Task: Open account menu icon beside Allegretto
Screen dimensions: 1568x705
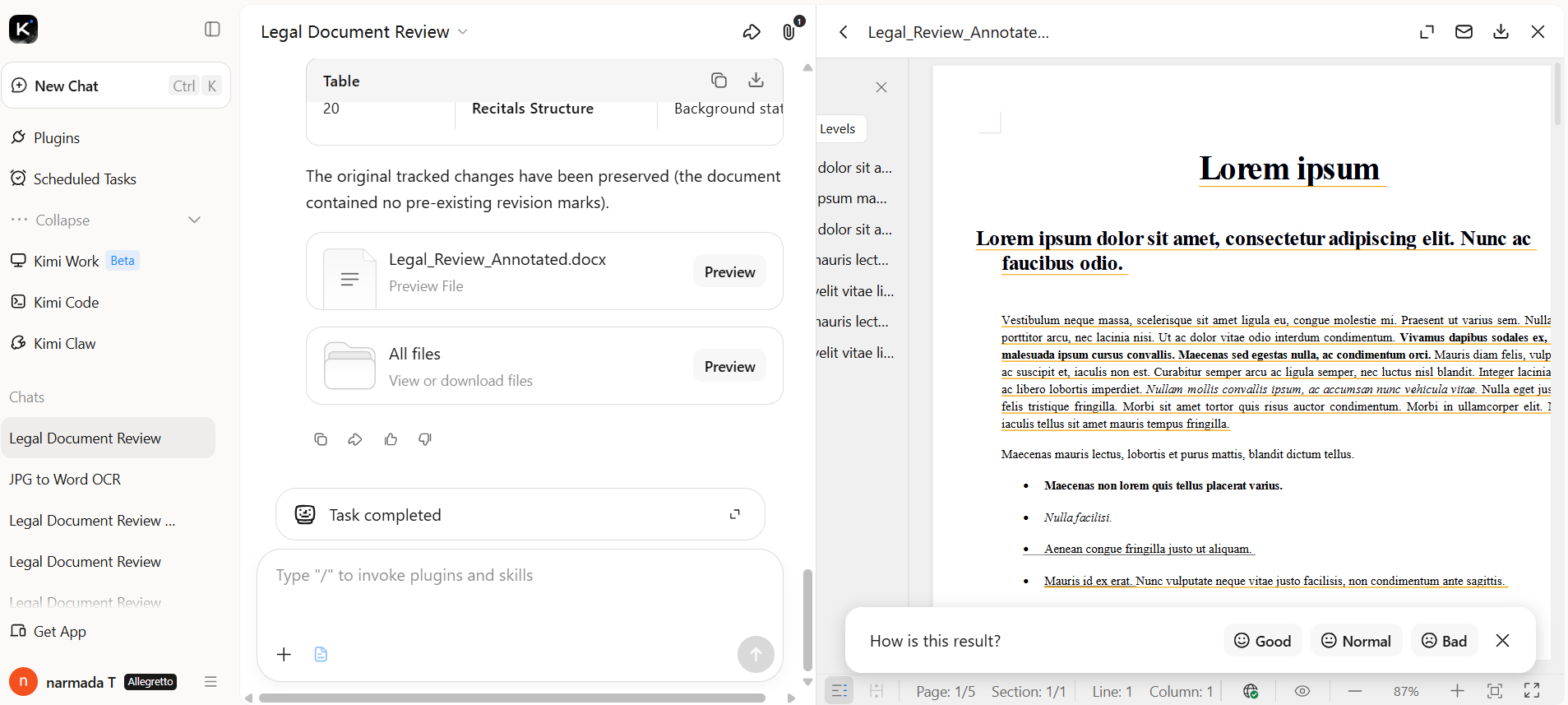Action: click(210, 681)
